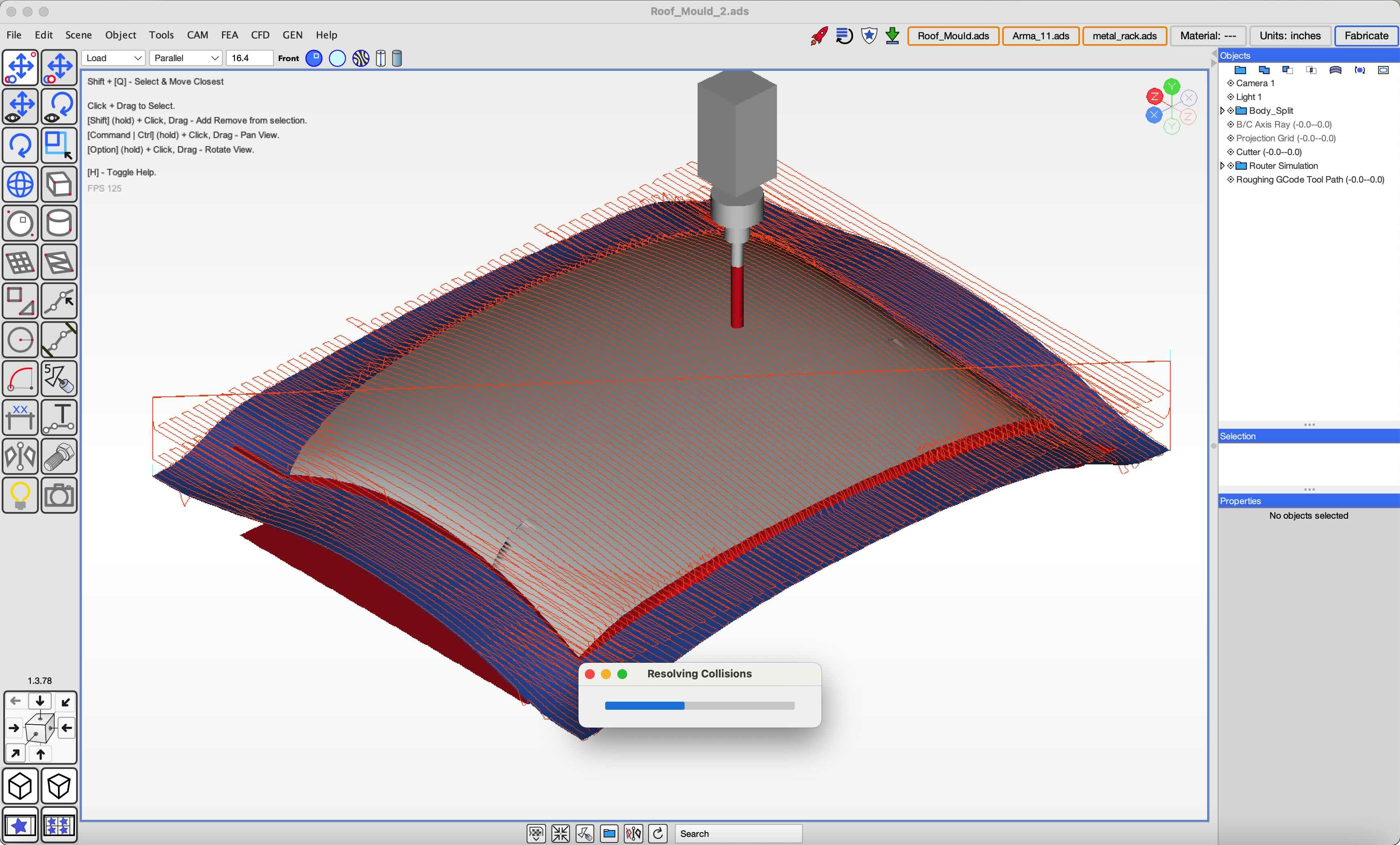The image size is (1400, 845).
Task: Select the mesh grid tool
Action: point(20,262)
